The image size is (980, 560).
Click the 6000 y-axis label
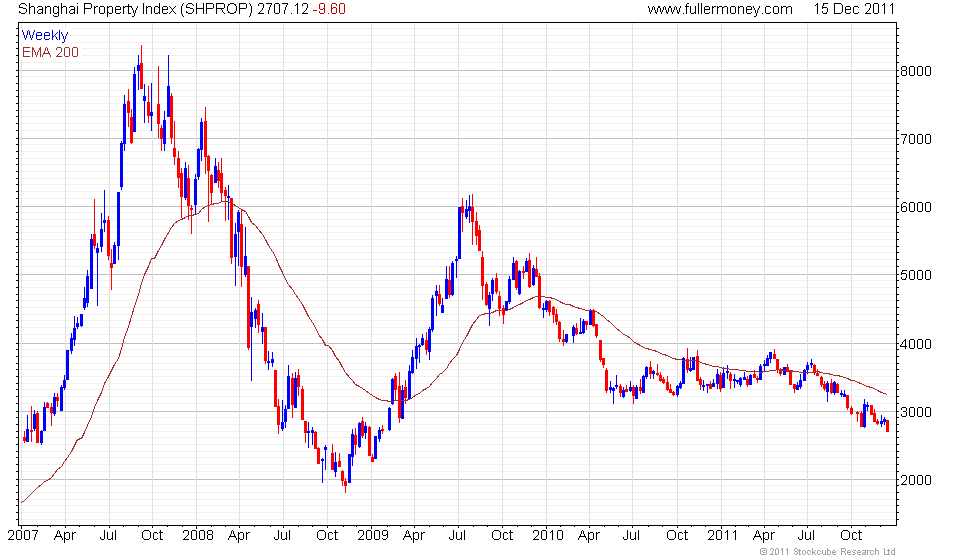[916, 208]
